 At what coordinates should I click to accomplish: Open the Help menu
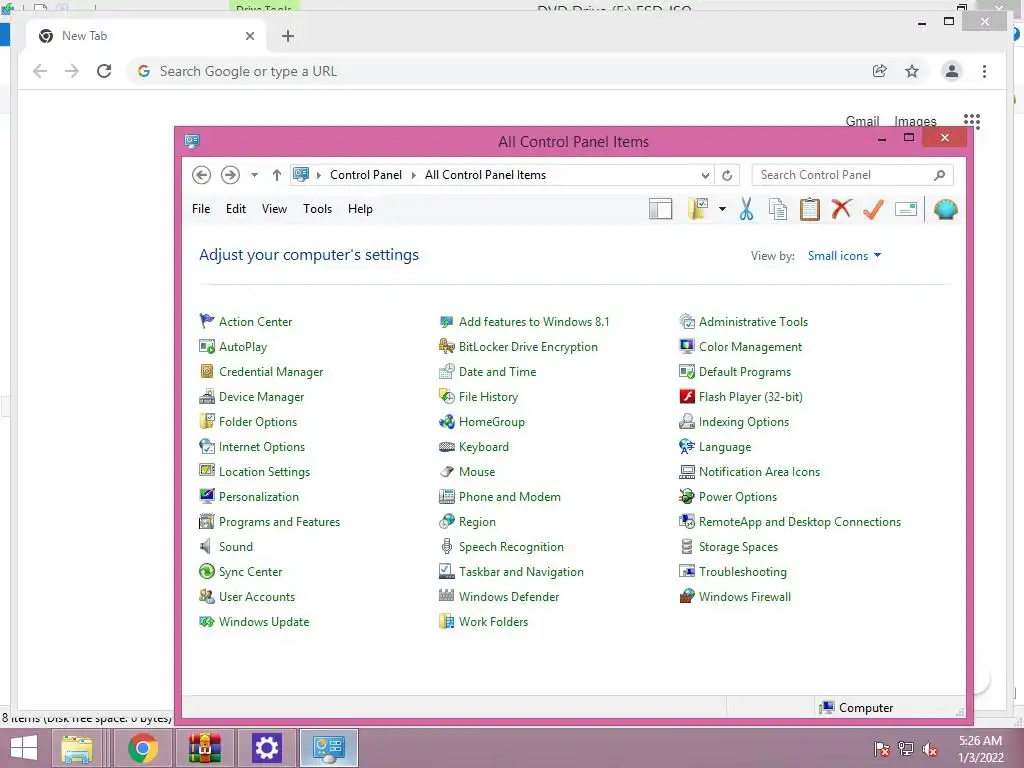[x=360, y=209]
